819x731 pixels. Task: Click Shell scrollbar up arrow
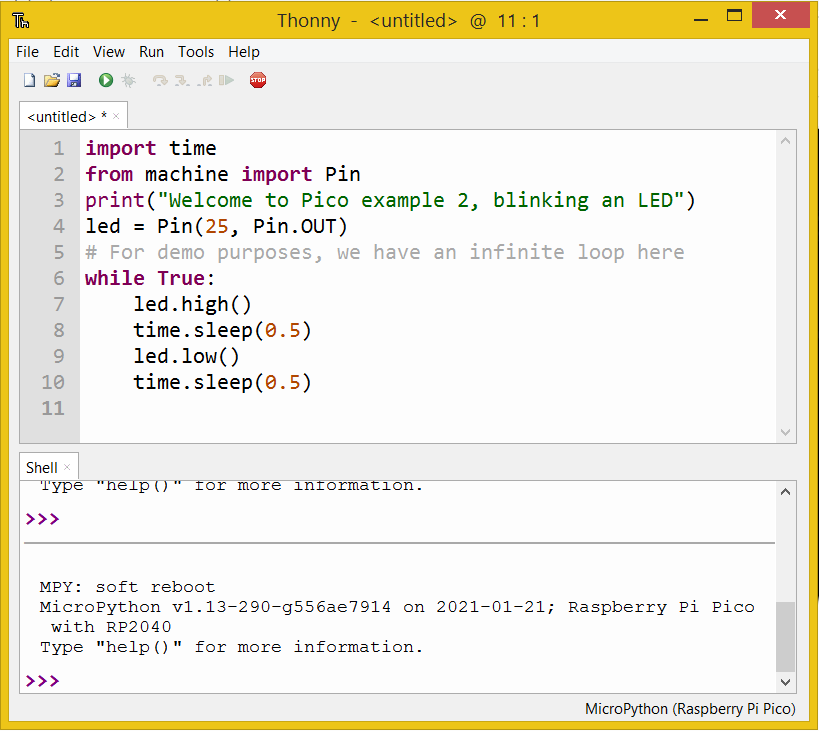785,492
